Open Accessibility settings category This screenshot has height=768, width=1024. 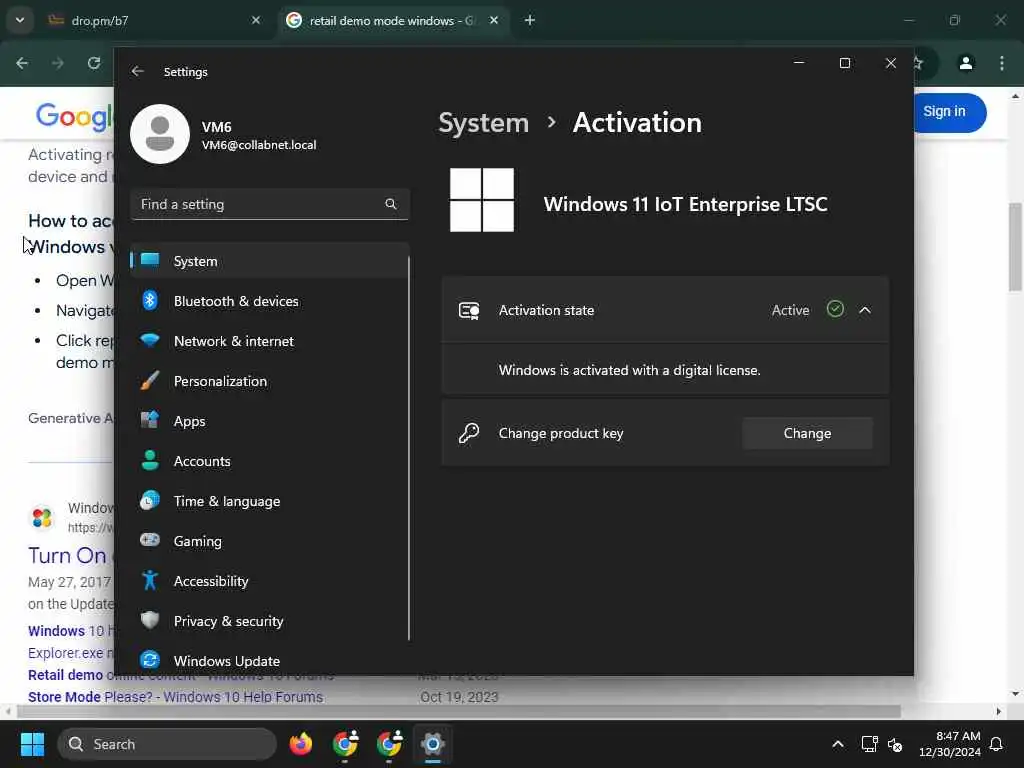[270, 581]
